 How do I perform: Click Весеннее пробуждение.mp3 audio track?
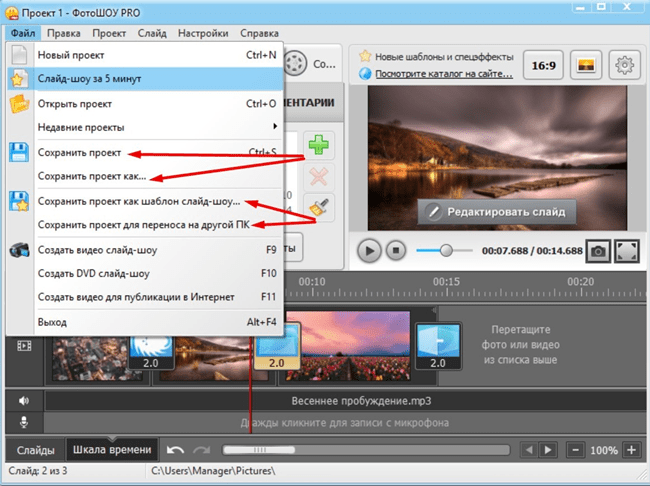(345, 401)
